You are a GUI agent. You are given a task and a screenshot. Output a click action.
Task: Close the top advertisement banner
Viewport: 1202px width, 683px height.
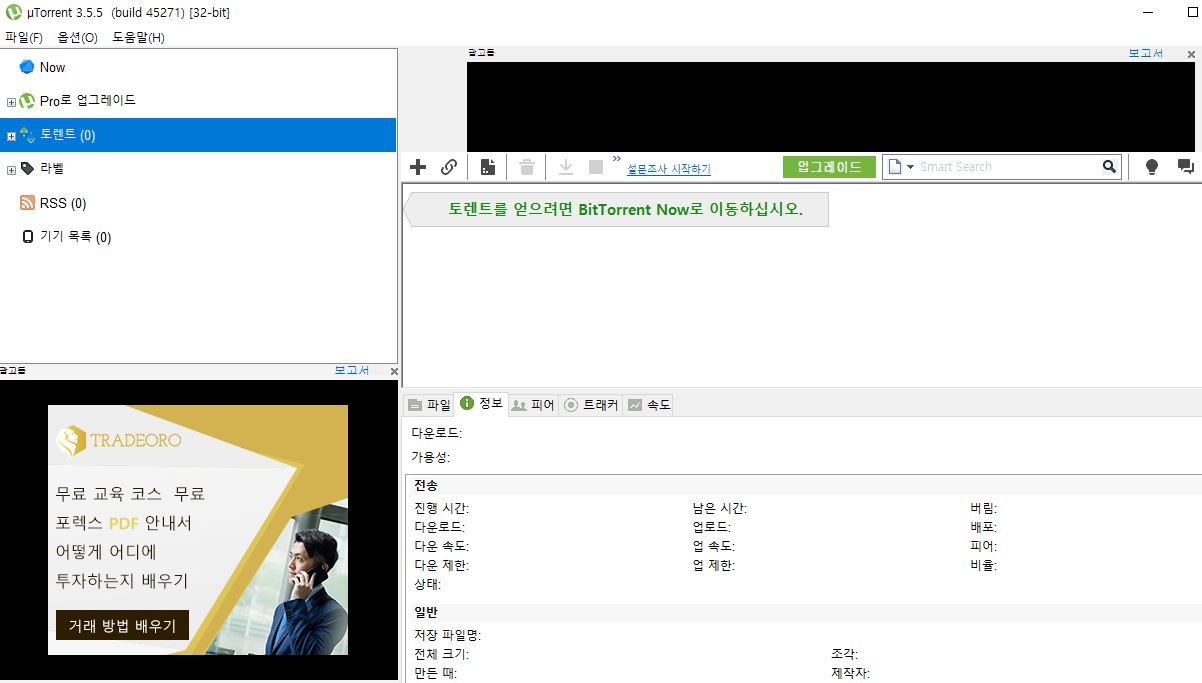[x=1191, y=53]
